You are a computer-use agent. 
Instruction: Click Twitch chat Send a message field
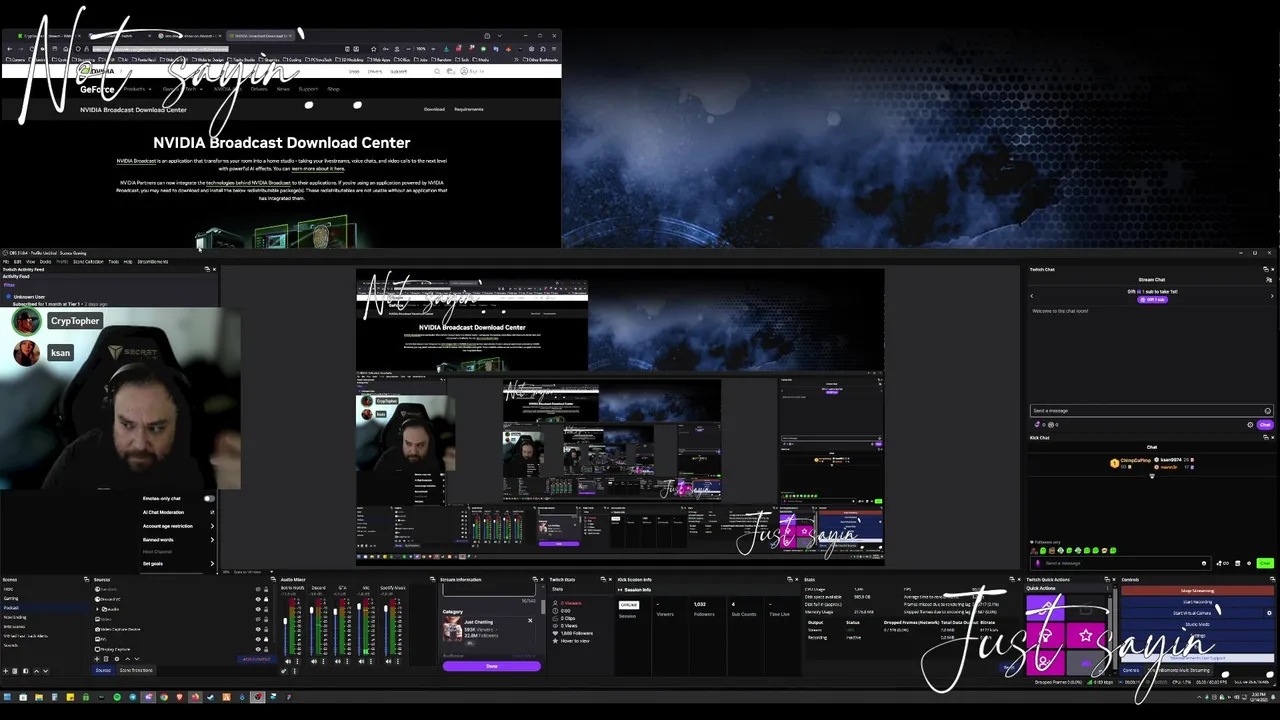click(x=1152, y=411)
